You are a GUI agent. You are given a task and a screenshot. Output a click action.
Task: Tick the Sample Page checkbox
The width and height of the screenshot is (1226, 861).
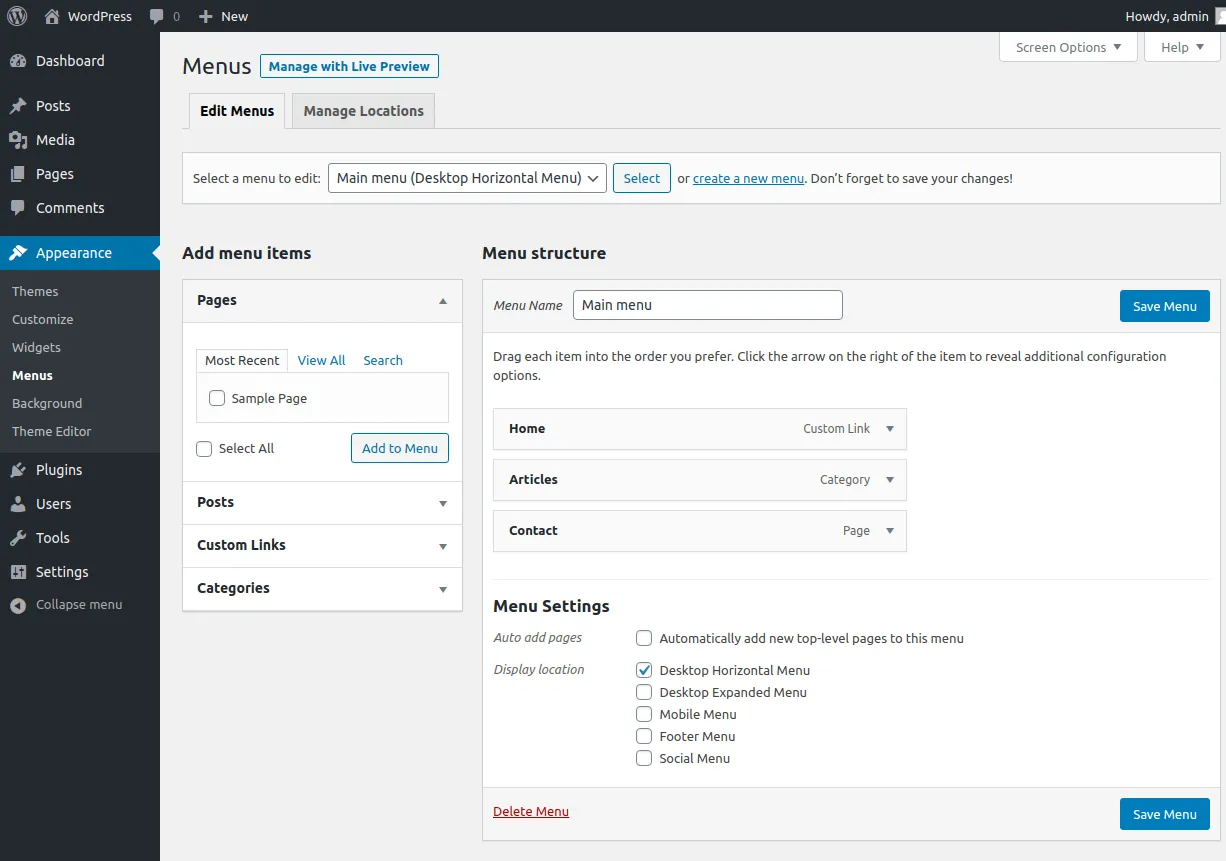tap(217, 398)
